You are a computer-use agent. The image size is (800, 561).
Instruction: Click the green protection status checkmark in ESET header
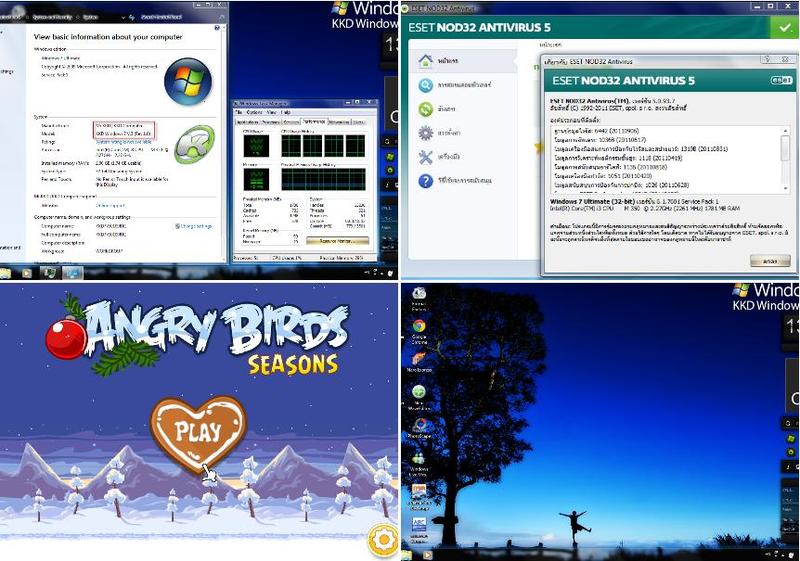785,28
